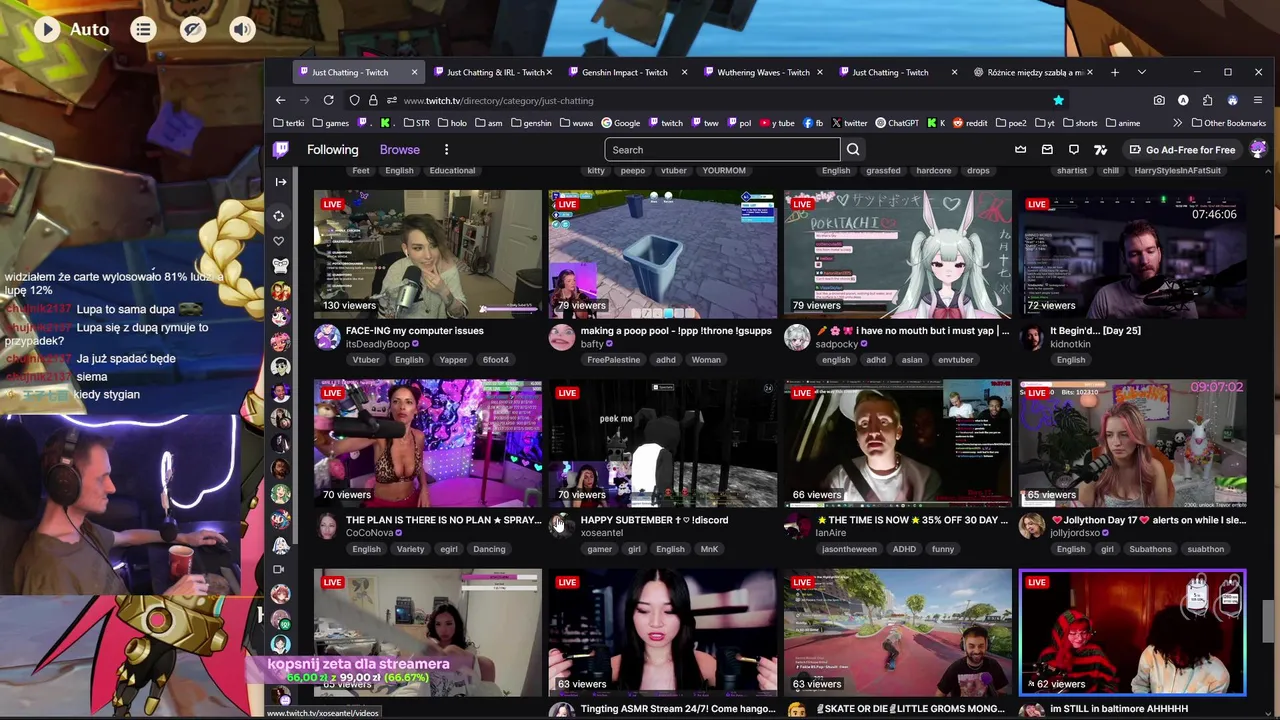
Task: Open the Firefox hamburger application menu
Action: 1257,100
